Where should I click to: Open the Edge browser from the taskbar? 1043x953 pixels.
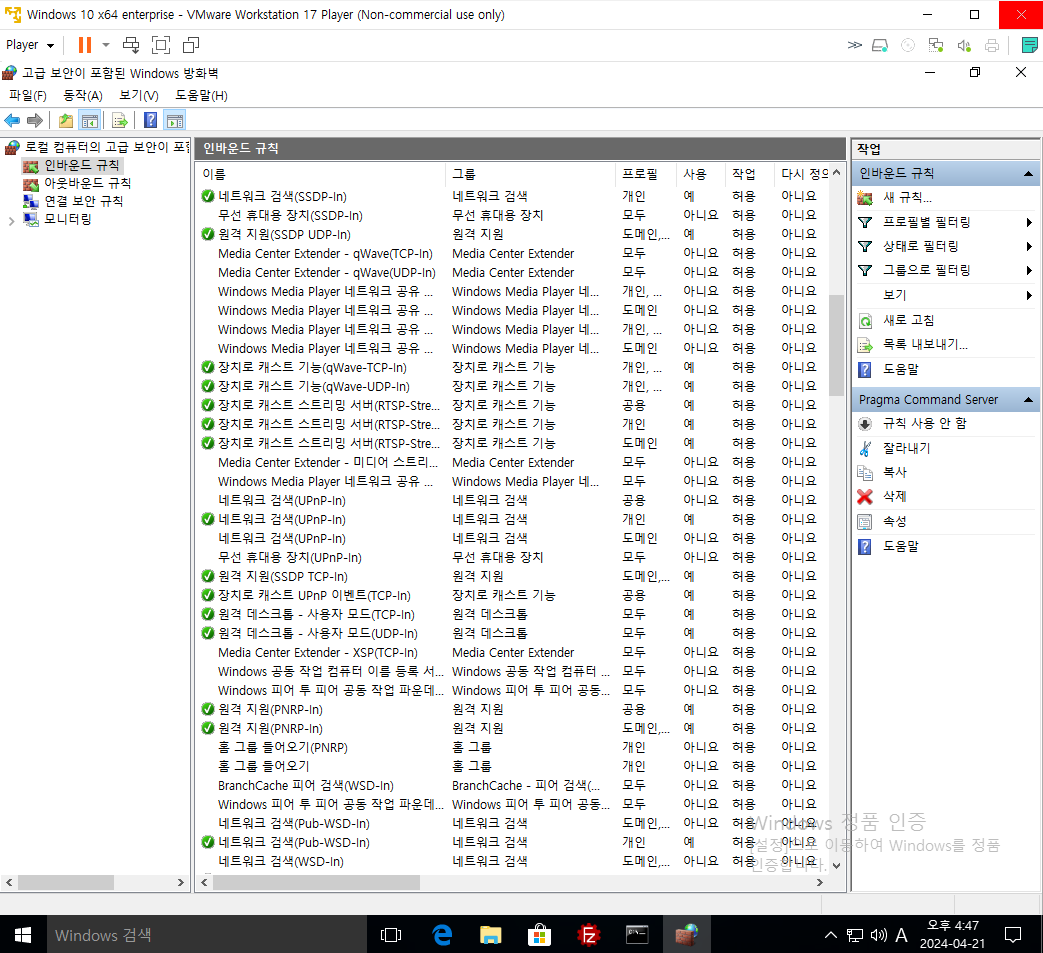coord(442,935)
